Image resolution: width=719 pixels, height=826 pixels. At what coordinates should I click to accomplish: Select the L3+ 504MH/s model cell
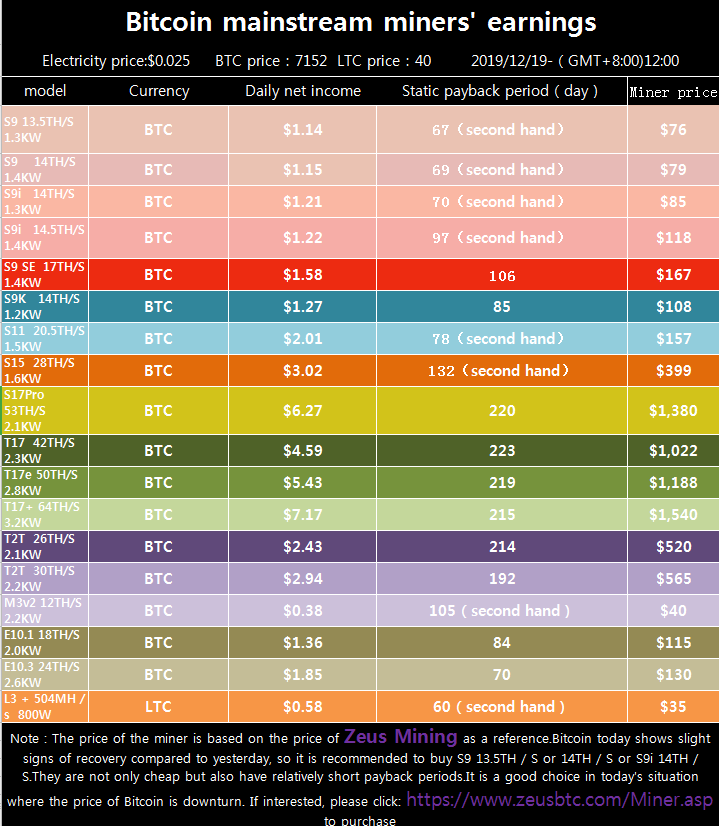tap(45, 706)
